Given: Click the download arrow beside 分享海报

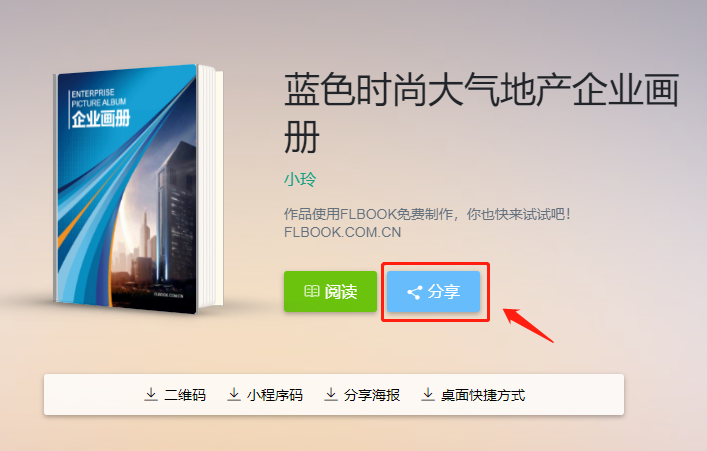Looking at the screenshot, I should pyautogui.click(x=331, y=394).
